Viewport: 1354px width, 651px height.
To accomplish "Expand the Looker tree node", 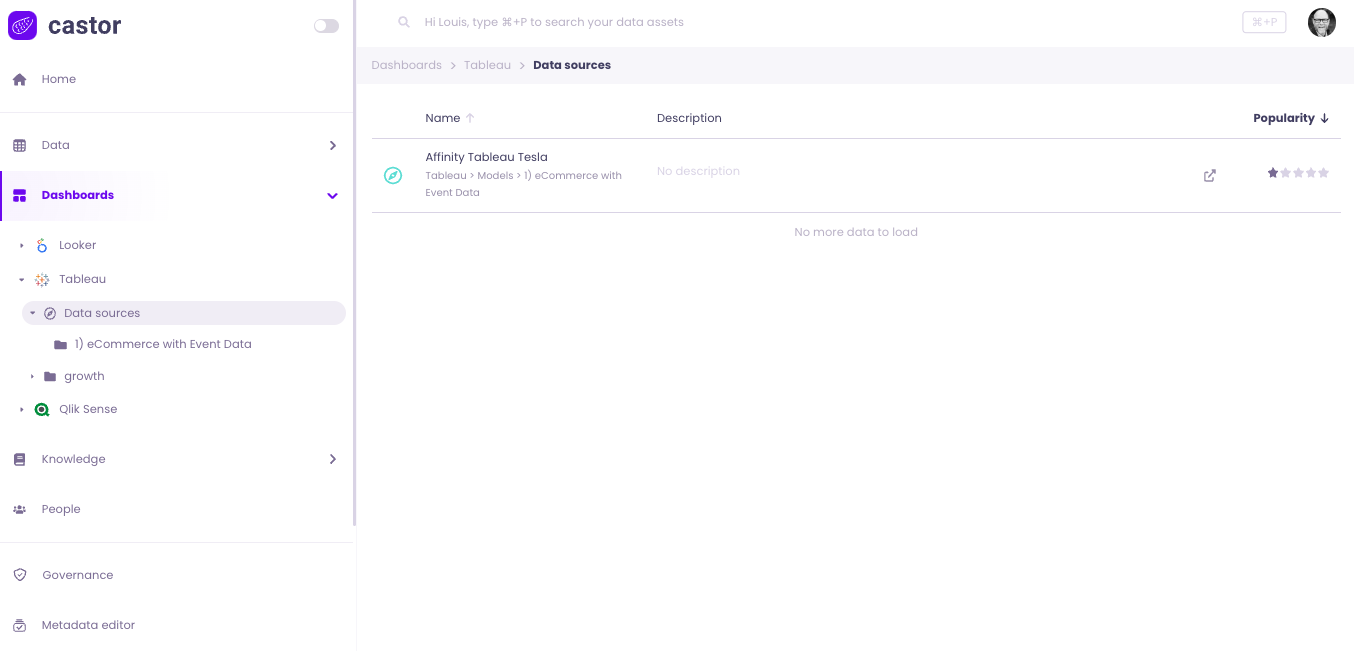I will (x=22, y=245).
